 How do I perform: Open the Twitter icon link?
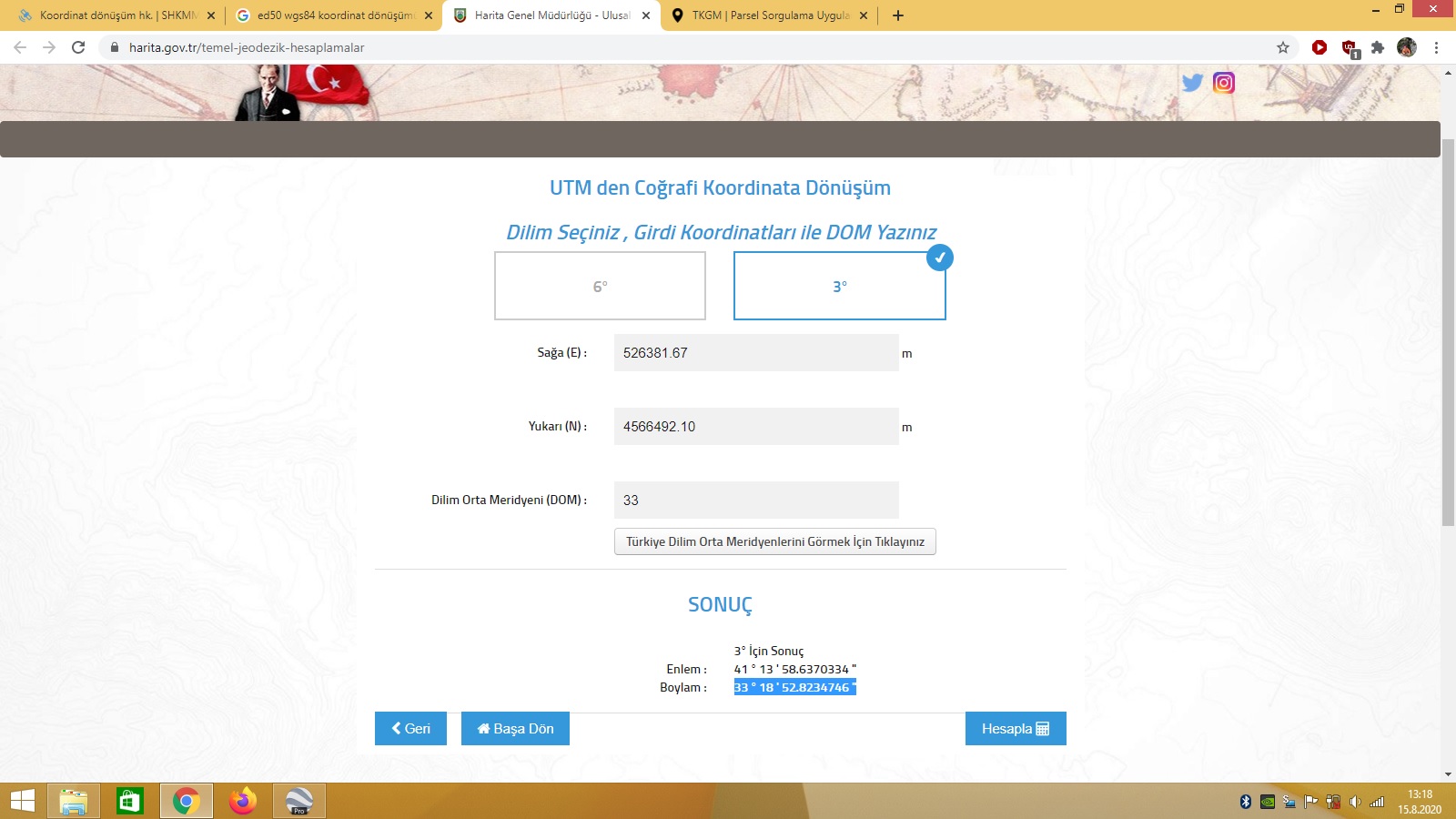[x=1192, y=83]
